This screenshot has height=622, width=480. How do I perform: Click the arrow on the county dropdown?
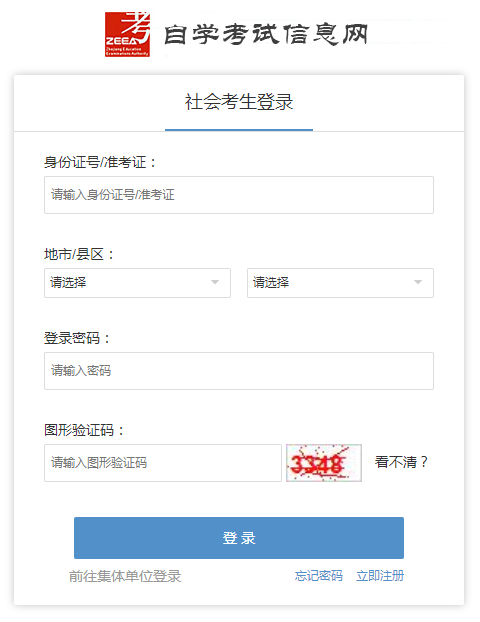[x=418, y=282]
